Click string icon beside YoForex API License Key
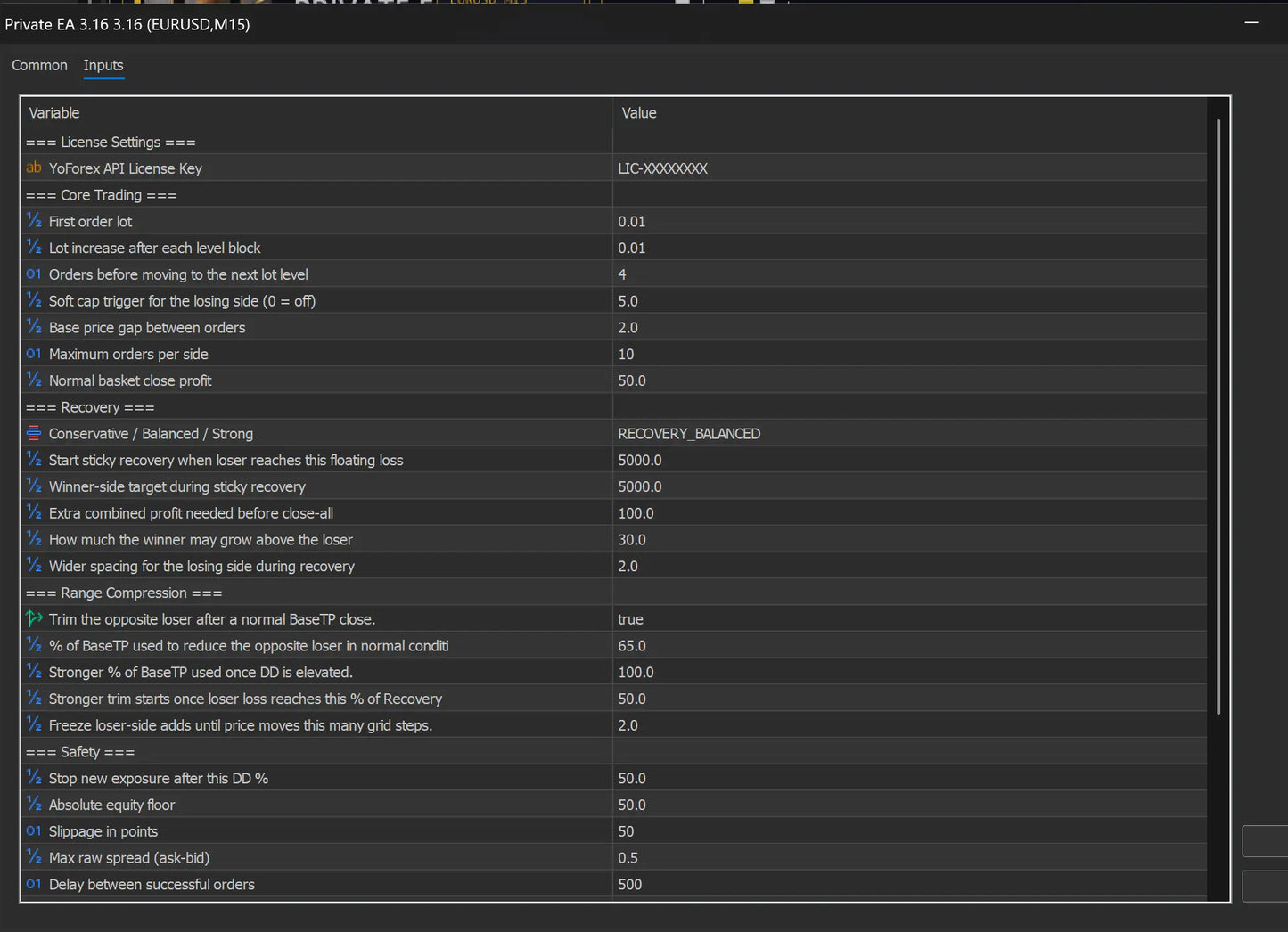The height and width of the screenshot is (932, 1288). [34, 168]
